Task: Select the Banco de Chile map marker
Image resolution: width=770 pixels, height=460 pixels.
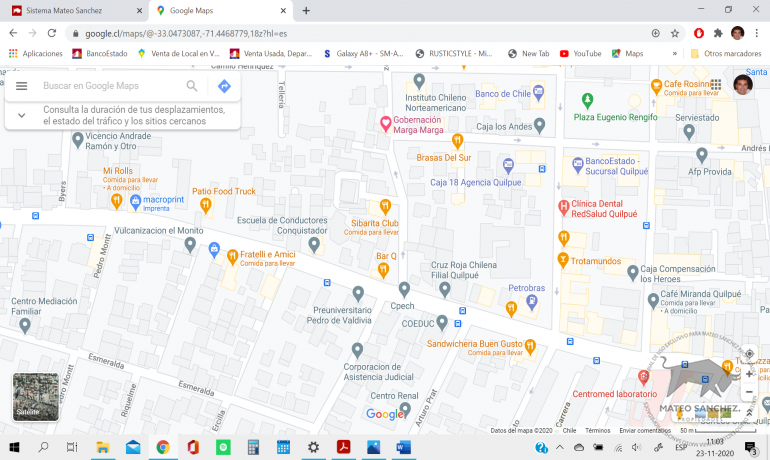Action: coord(539,92)
